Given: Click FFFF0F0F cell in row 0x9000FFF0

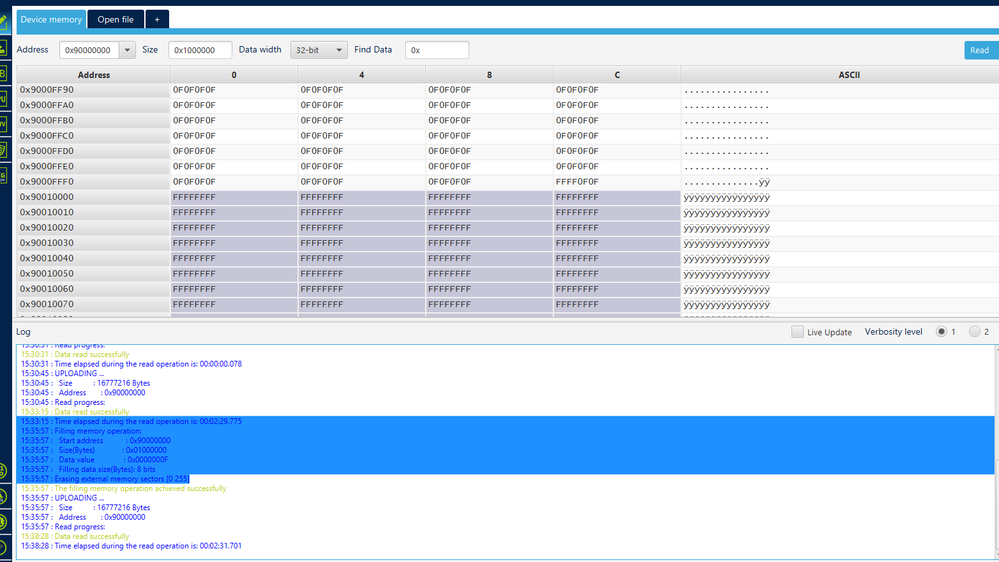Looking at the screenshot, I should 617,182.
